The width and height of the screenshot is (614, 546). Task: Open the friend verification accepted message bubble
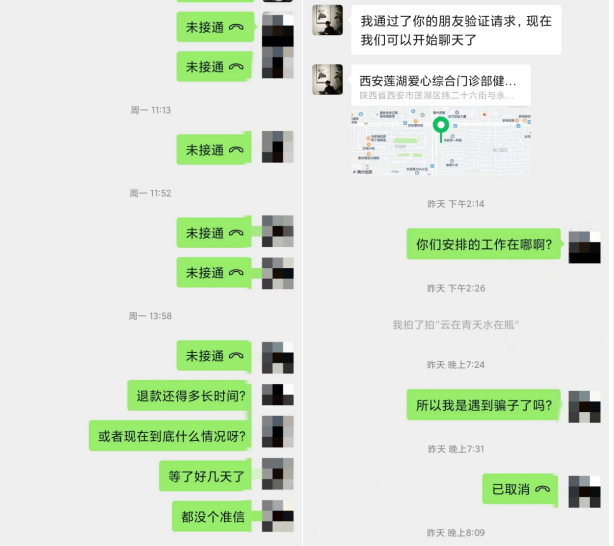456,30
